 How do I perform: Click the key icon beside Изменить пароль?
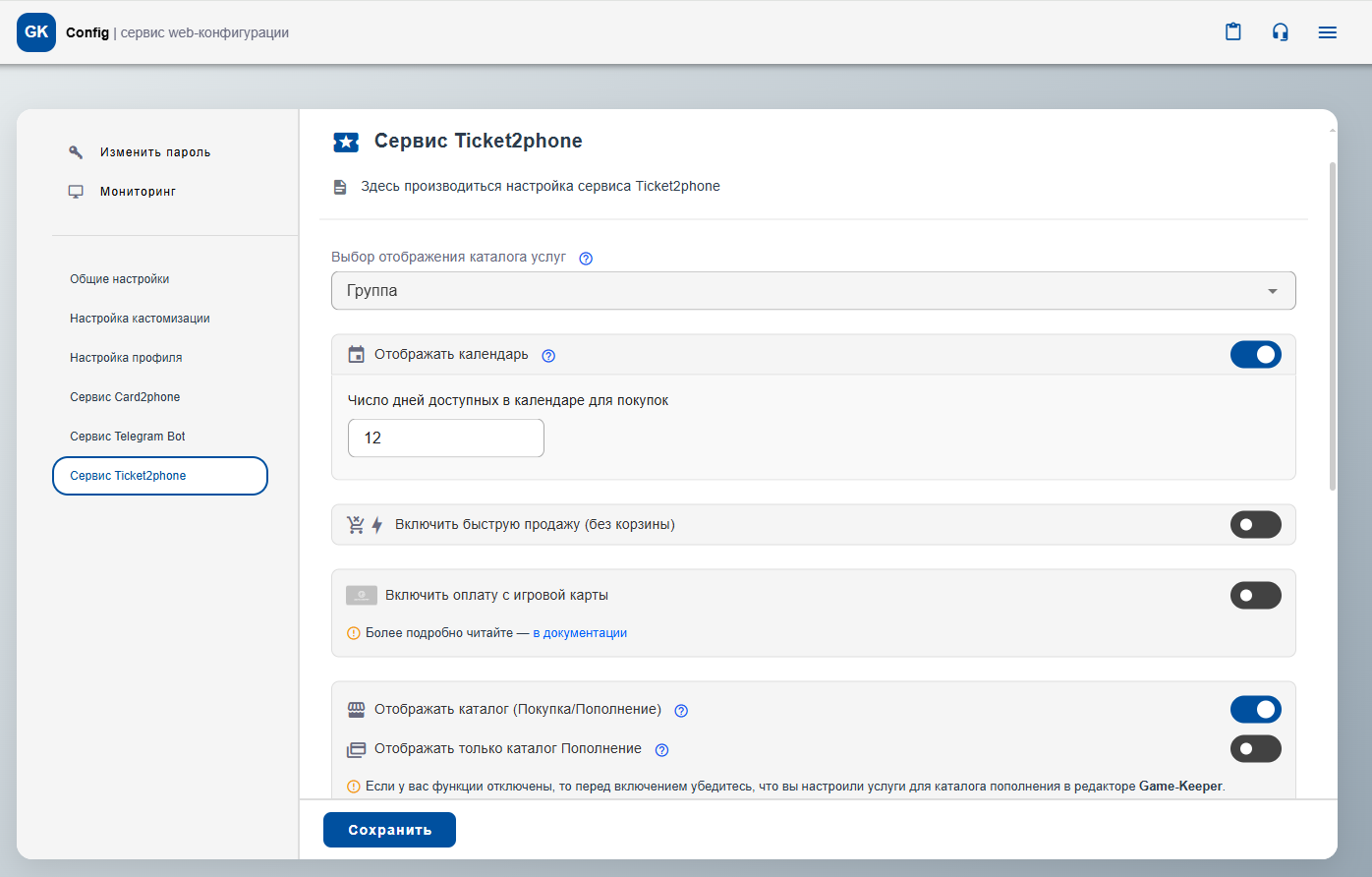coord(76,152)
